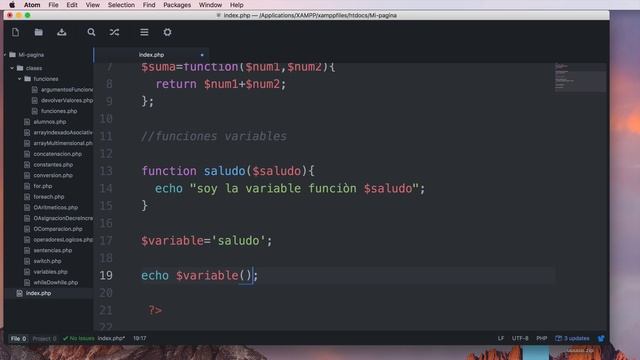640x360 pixels.
Task: Click the index.php* filename in status bar
Action: pos(111,338)
